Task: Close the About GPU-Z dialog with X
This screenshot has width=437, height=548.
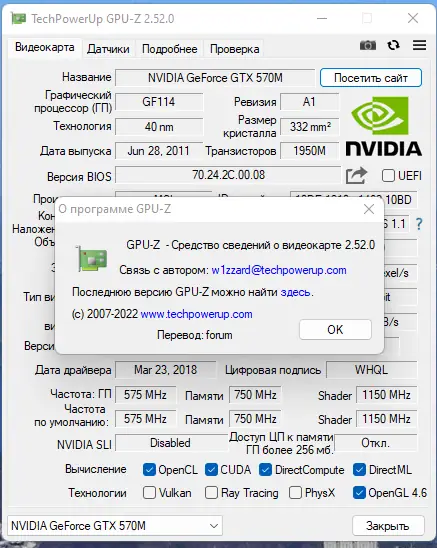Action: click(369, 209)
